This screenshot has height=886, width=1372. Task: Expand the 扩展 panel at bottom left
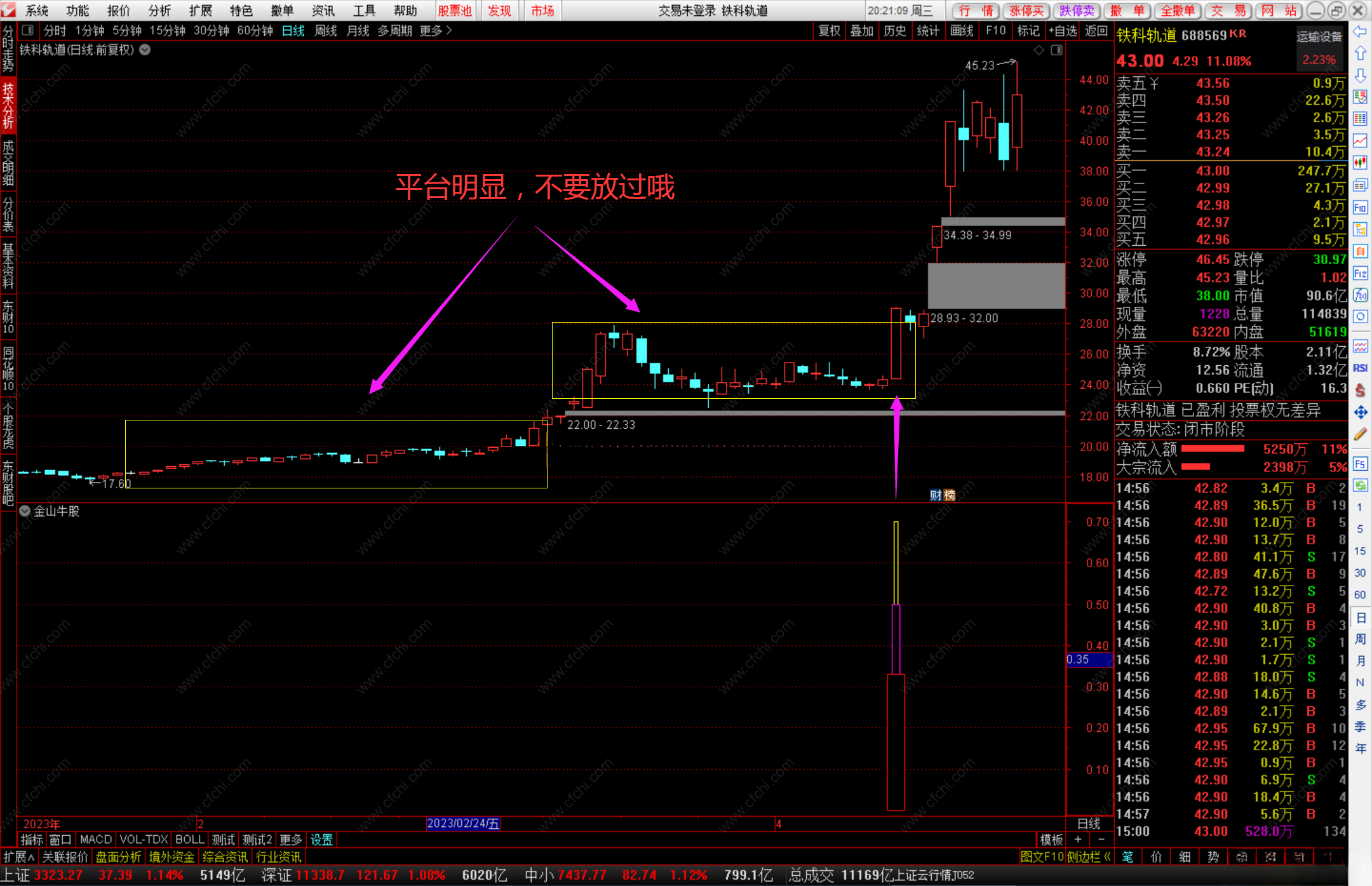coord(18,857)
